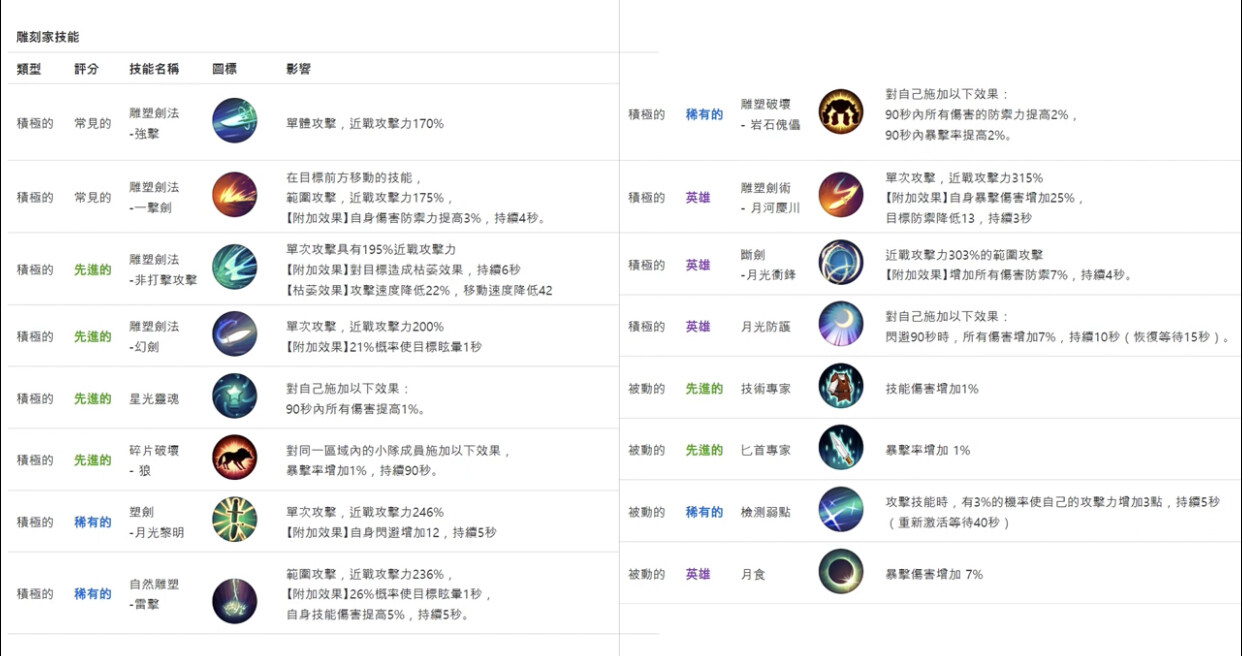Select the 雷擊 lightning skill icon
The image size is (1242, 656).
click(234, 600)
